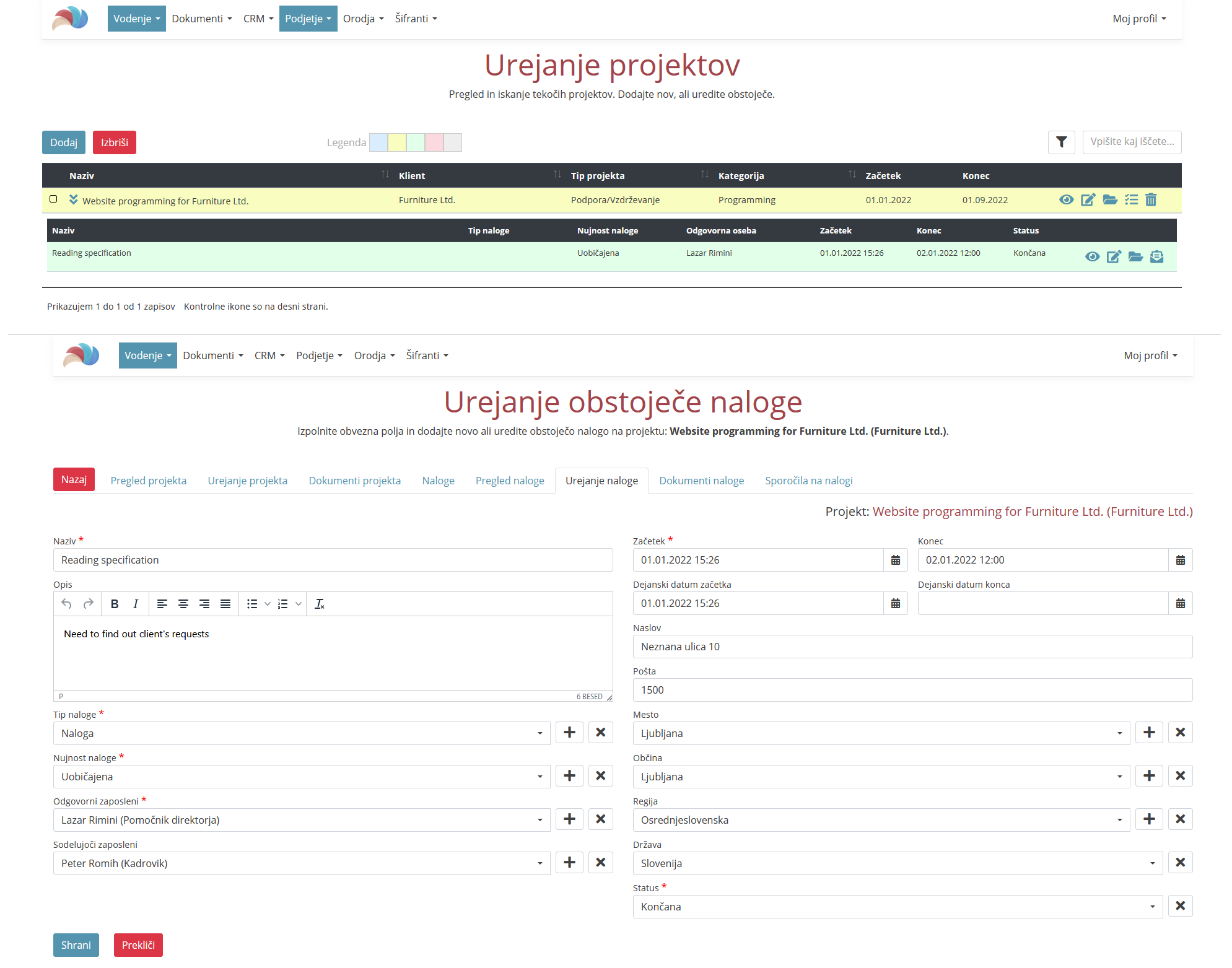Apply bold formatting in Opis editor
Viewport: 1232px width, 968px height.
point(115,604)
